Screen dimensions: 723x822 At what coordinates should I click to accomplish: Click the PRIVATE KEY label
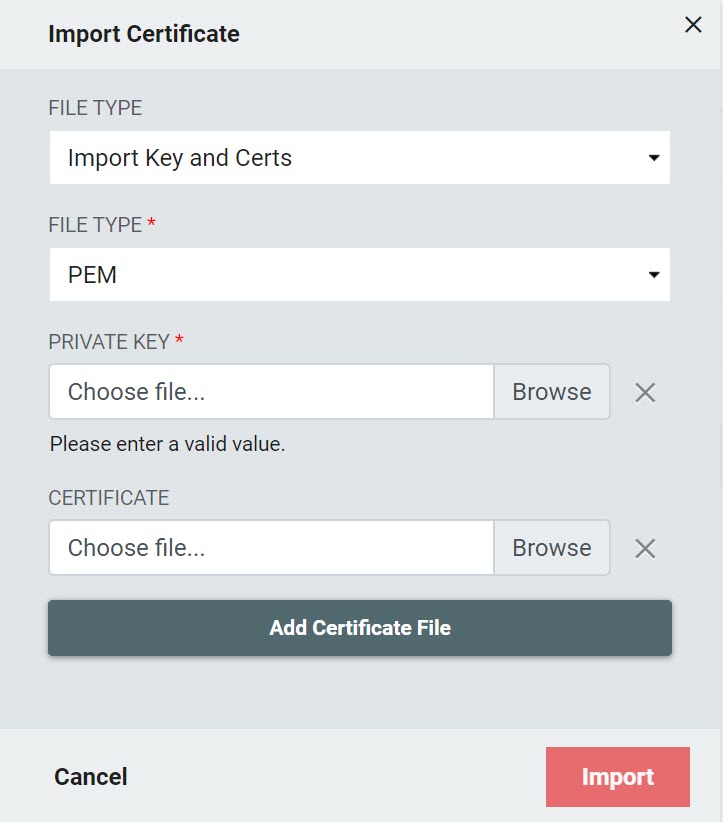pyautogui.click(x=109, y=342)
